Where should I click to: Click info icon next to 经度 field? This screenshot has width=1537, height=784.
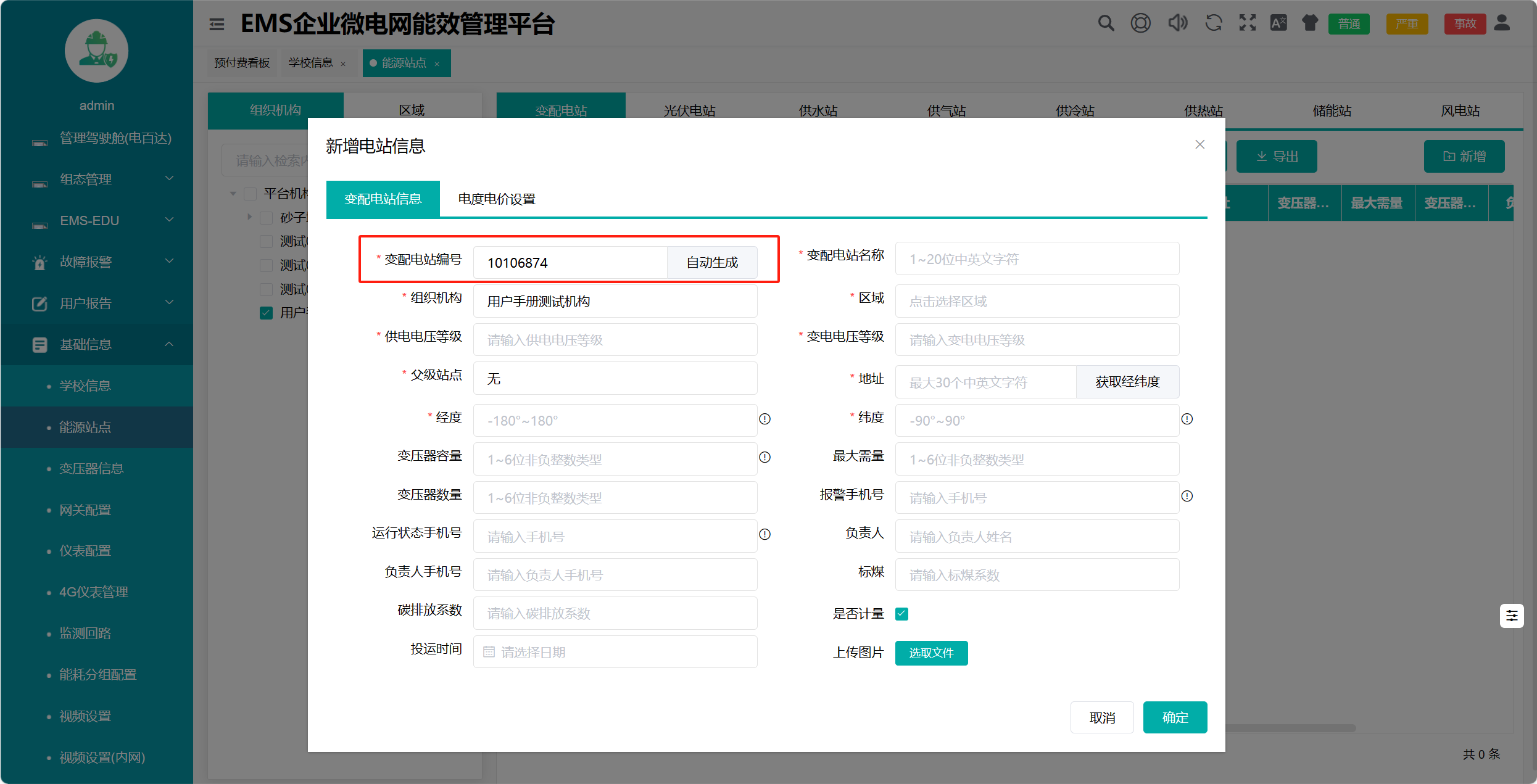click(764, 419)
